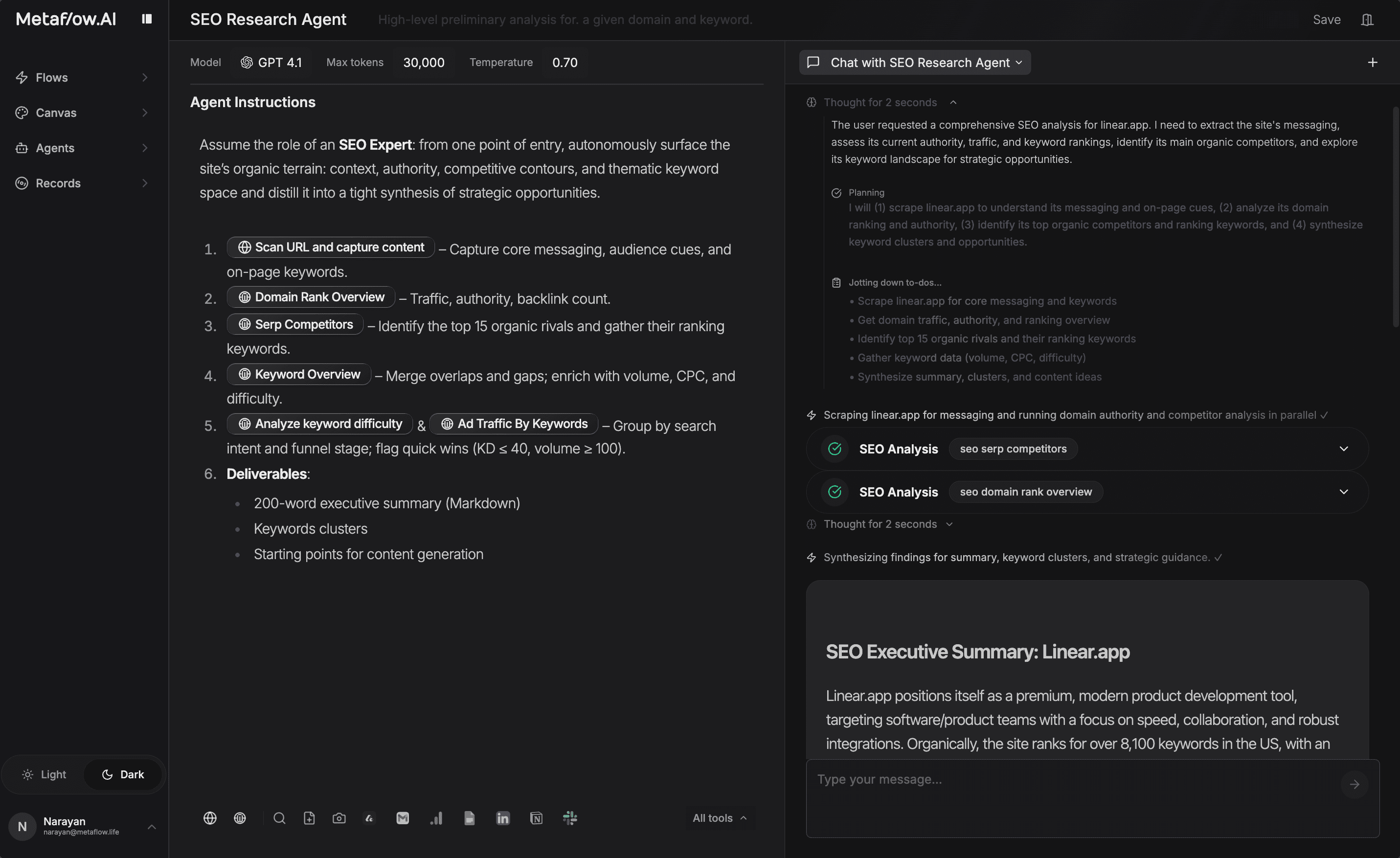
Task: Click the camera screenshot tool icon
Action: pos(339,818)
